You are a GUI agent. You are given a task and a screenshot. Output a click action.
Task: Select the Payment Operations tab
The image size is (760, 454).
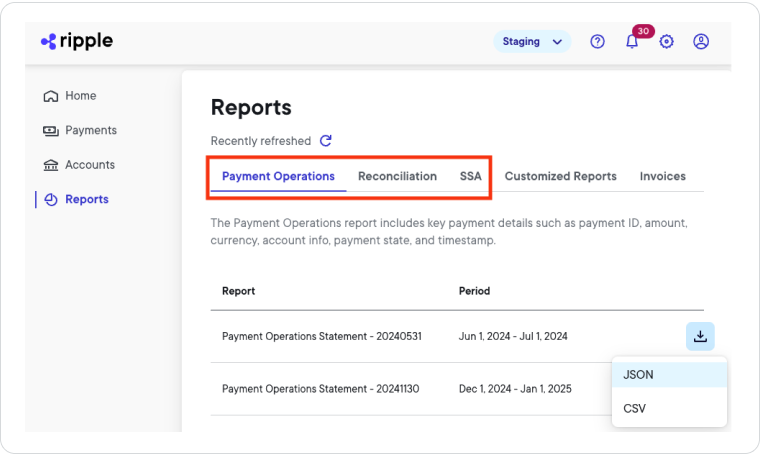pos(278,176)
